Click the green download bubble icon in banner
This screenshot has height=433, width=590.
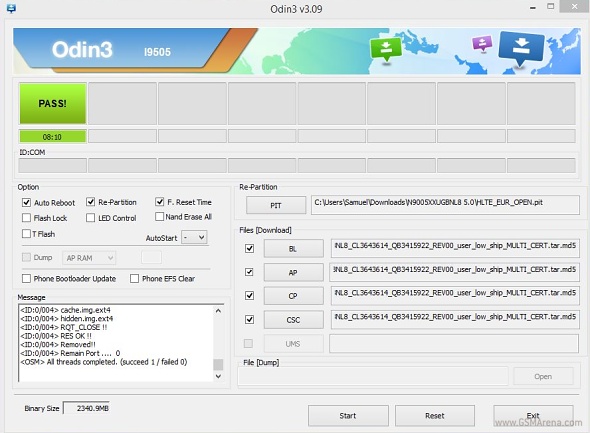[386, 49]
